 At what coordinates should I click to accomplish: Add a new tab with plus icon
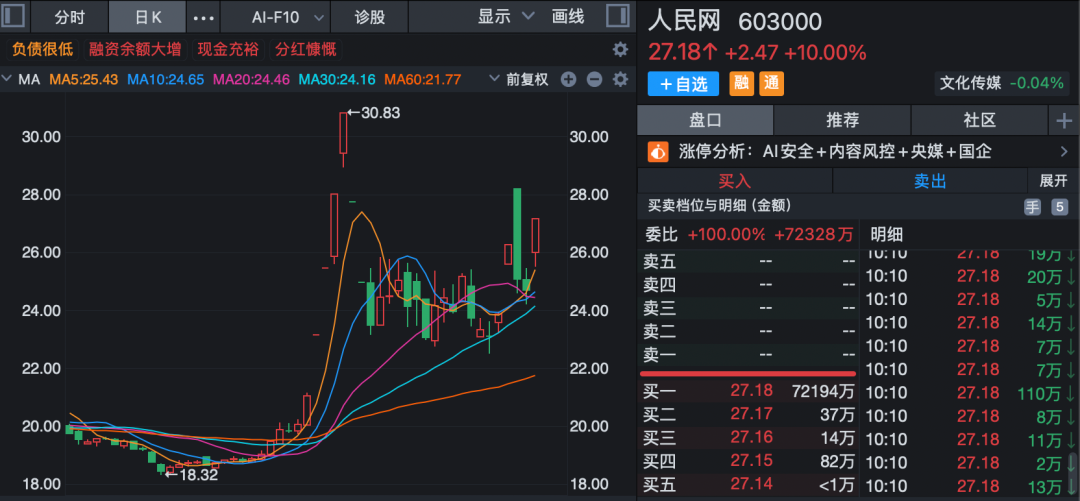click(1063, 121)
